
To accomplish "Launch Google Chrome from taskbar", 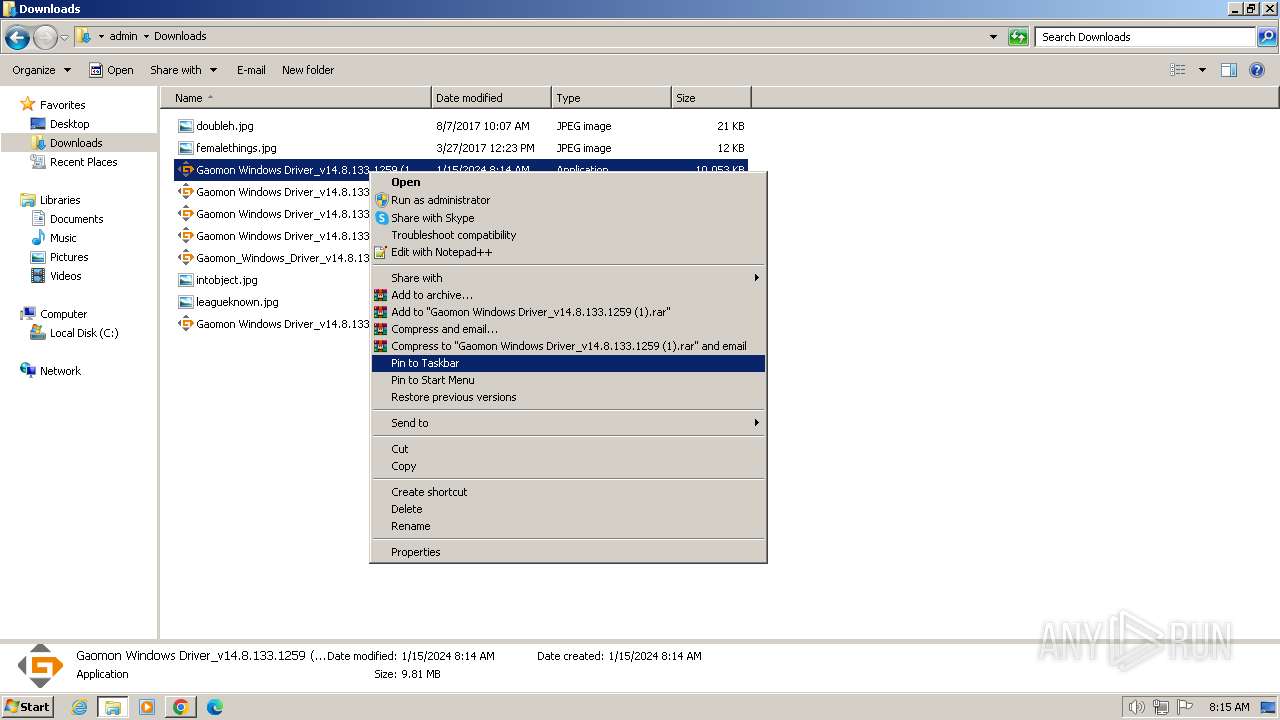I will 181,707.
